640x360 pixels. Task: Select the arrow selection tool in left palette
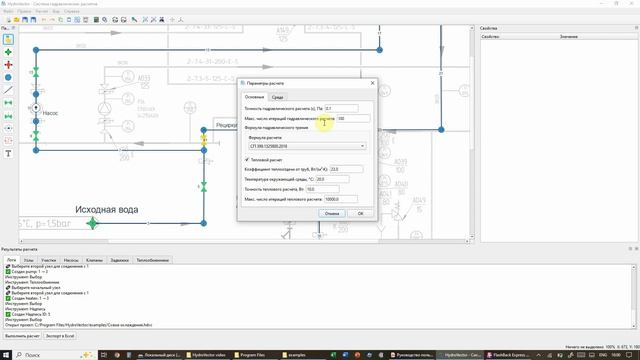pyautogui.click(x=8, y=40)
